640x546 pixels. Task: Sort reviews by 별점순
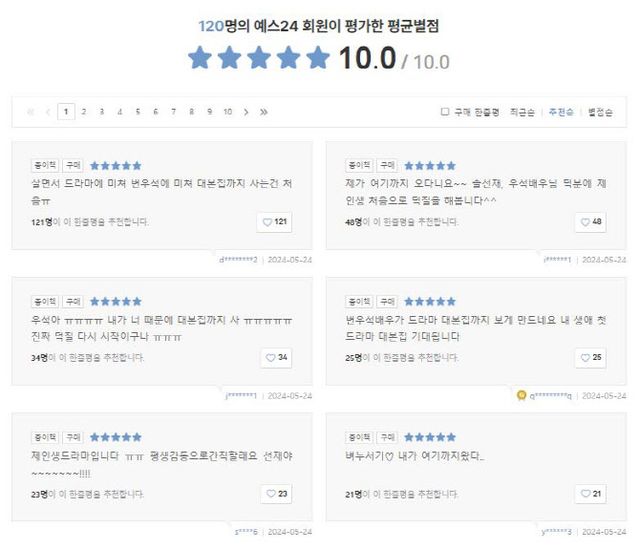(x=600, y=112)
